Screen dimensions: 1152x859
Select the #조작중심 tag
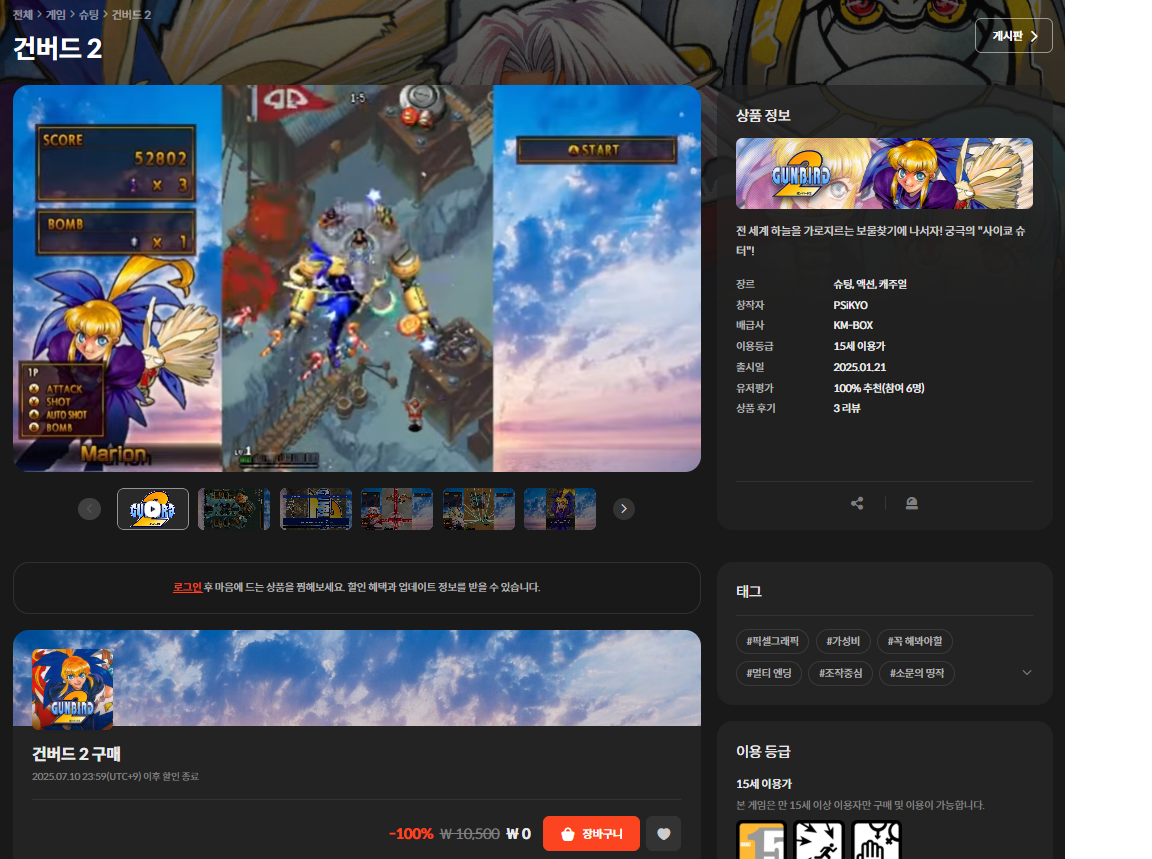(x=840, y=673)
